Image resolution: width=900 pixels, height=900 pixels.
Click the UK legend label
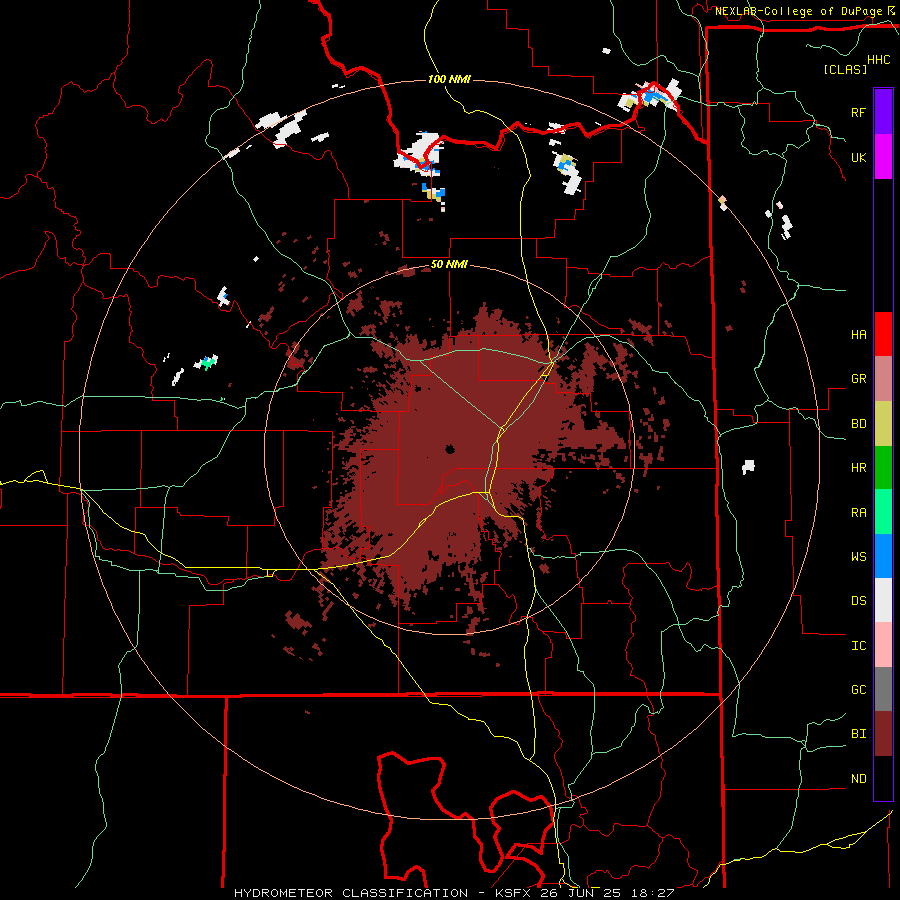[858, 157]
